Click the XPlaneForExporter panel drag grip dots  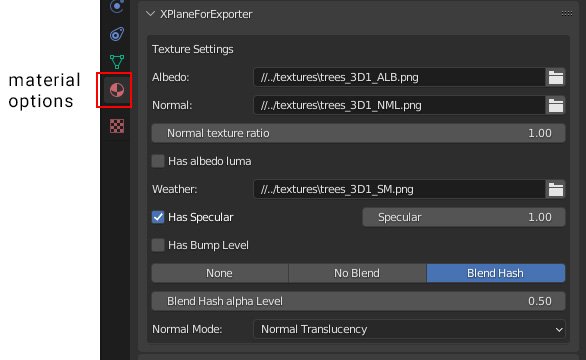coord(567,14)
